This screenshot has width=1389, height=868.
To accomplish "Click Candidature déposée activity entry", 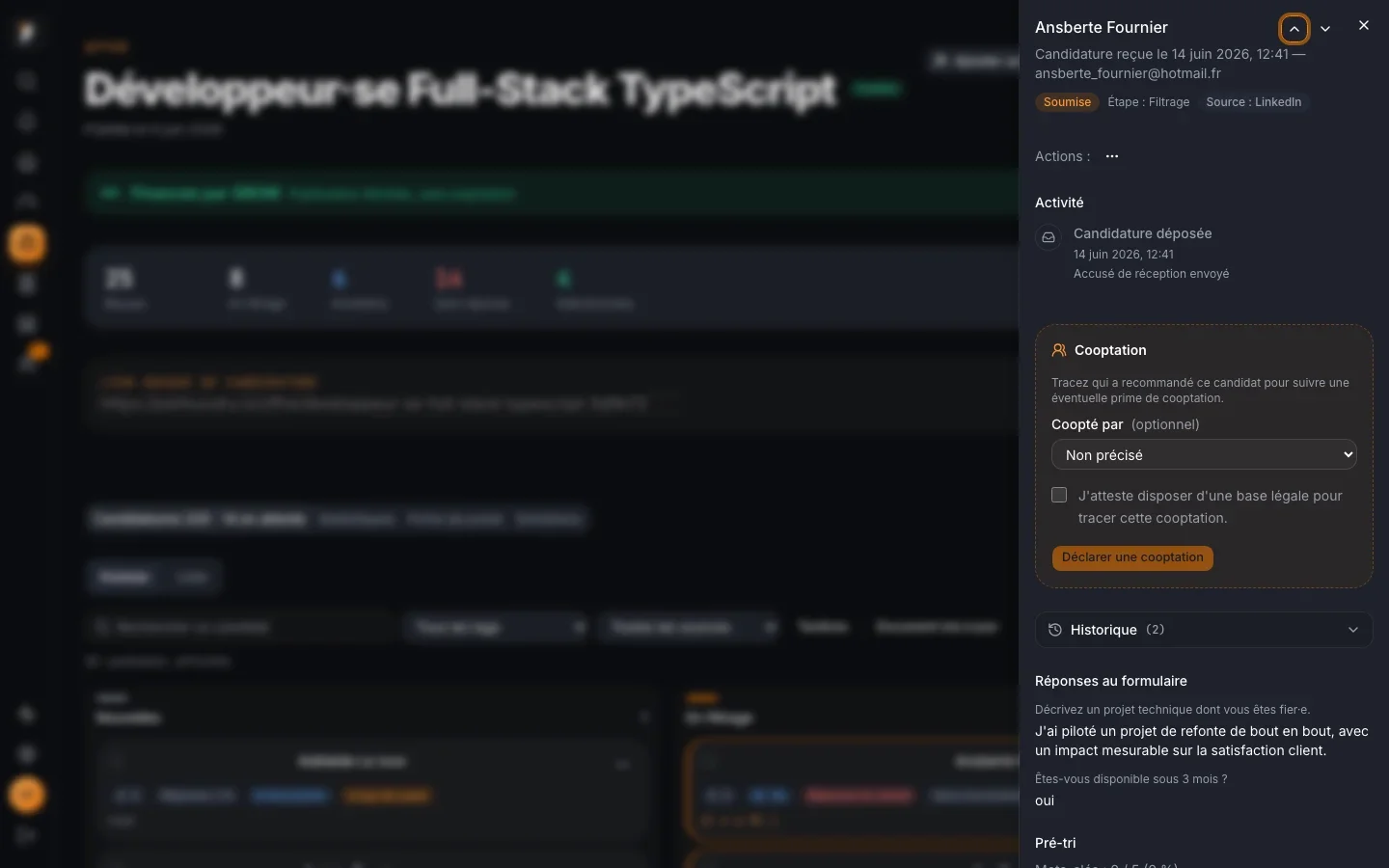I will click(x=1143, y=233).
